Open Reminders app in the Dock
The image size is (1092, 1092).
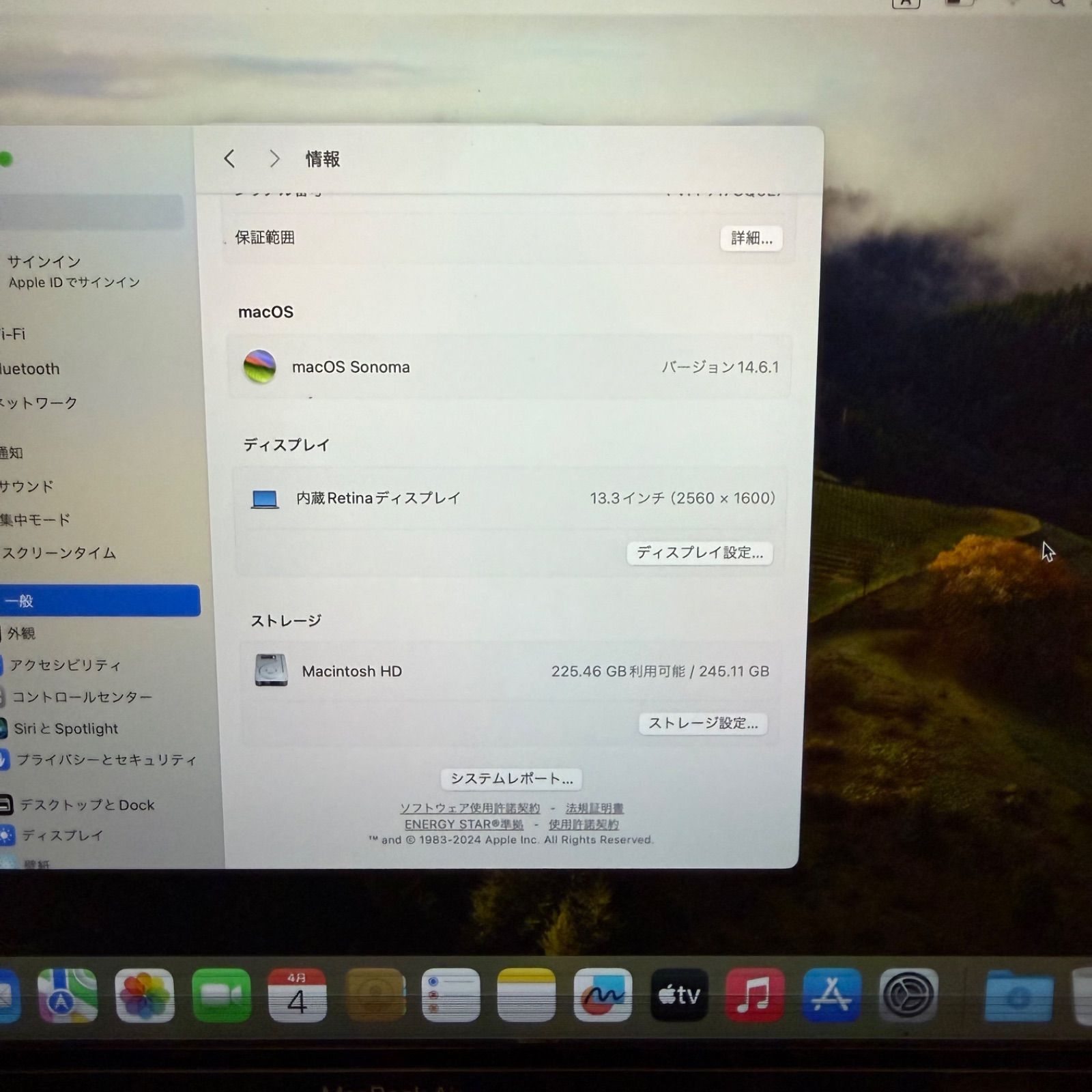point(450,995)
